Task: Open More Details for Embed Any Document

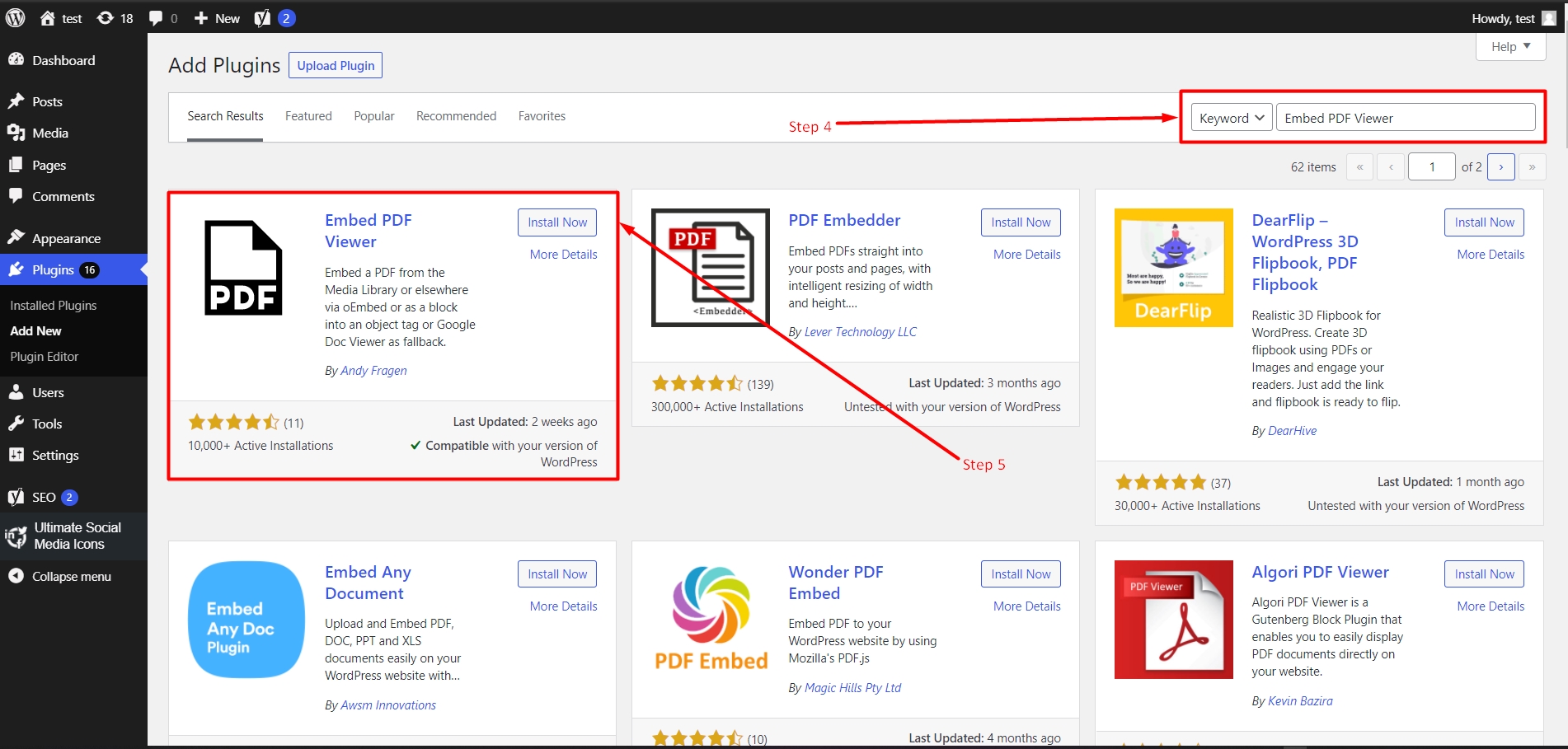Action: (564, 606)
